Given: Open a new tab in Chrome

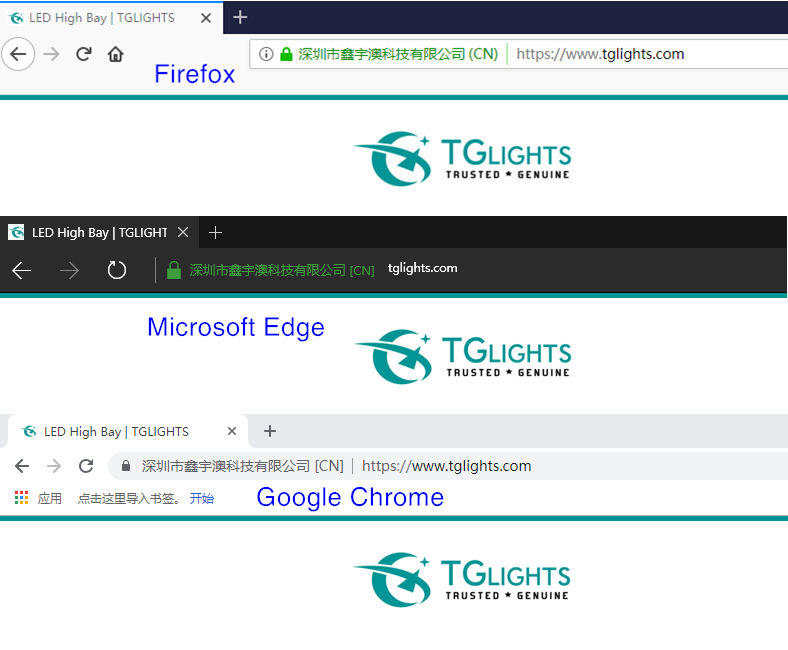Looking at the screenshot, I should pos(270,431).
